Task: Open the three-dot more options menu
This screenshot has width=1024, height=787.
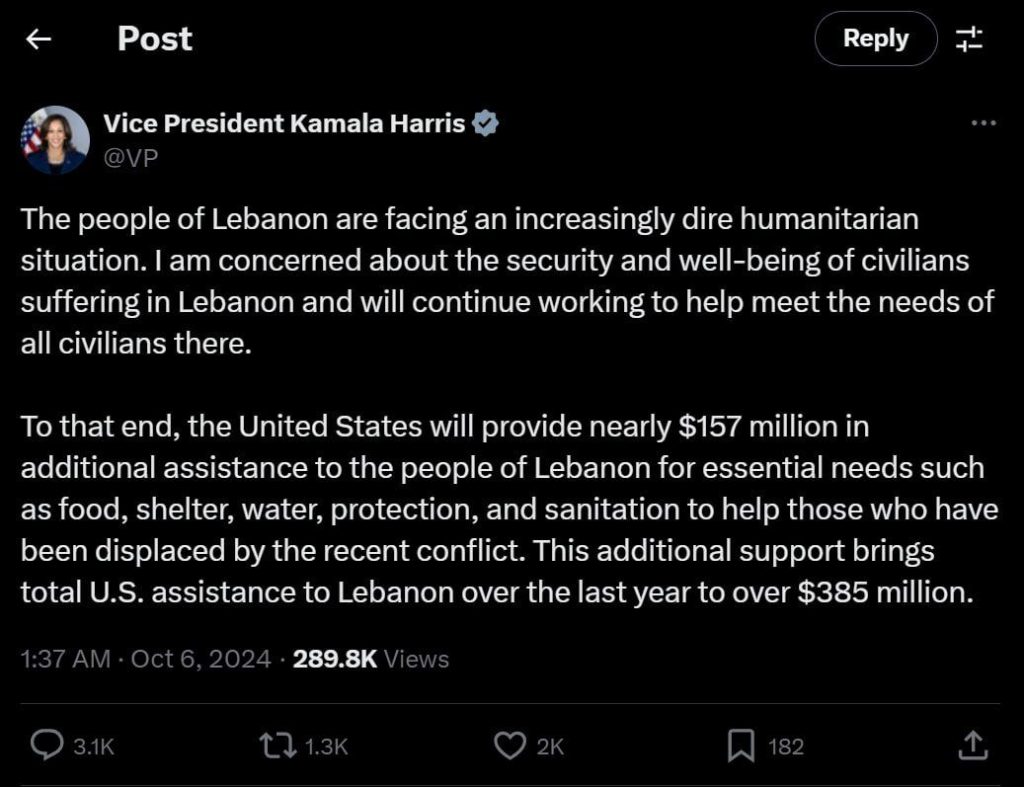Action: pyautogui.click(x=984, y=124)
